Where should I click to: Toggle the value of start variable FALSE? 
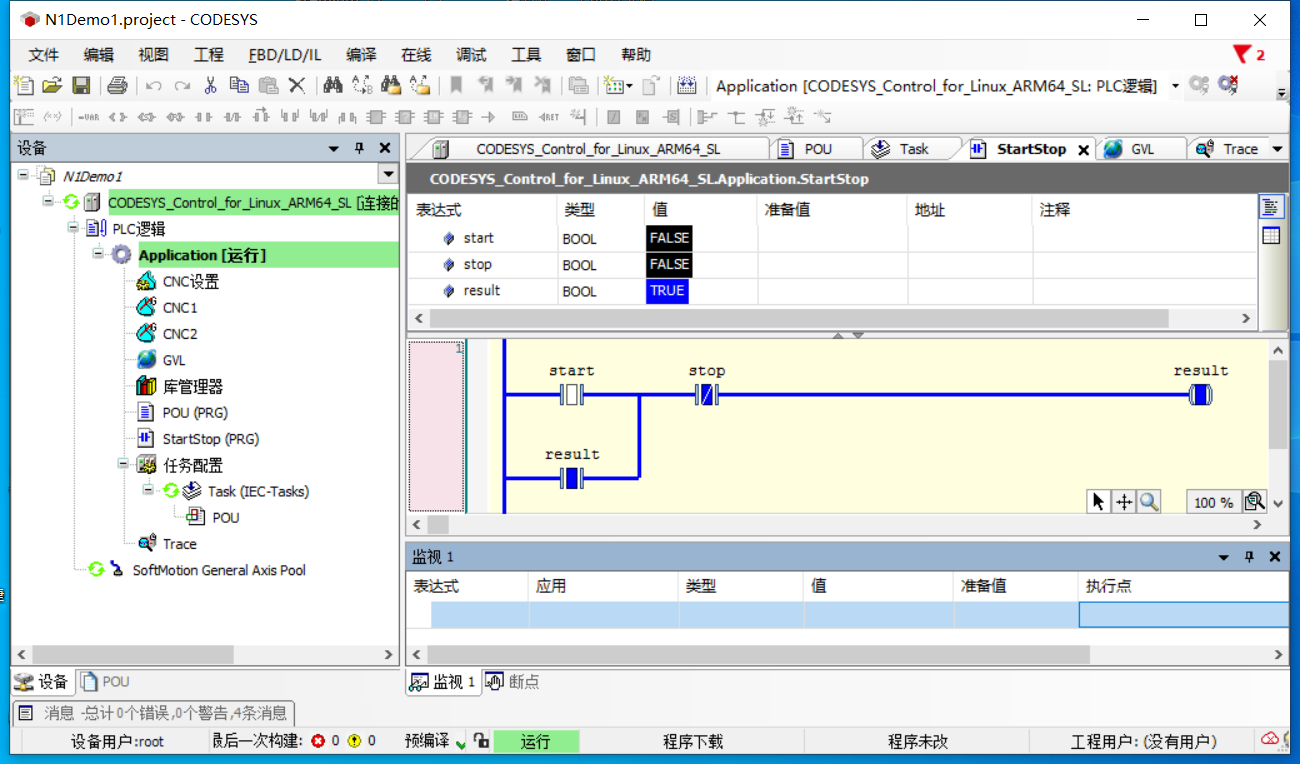667,238
